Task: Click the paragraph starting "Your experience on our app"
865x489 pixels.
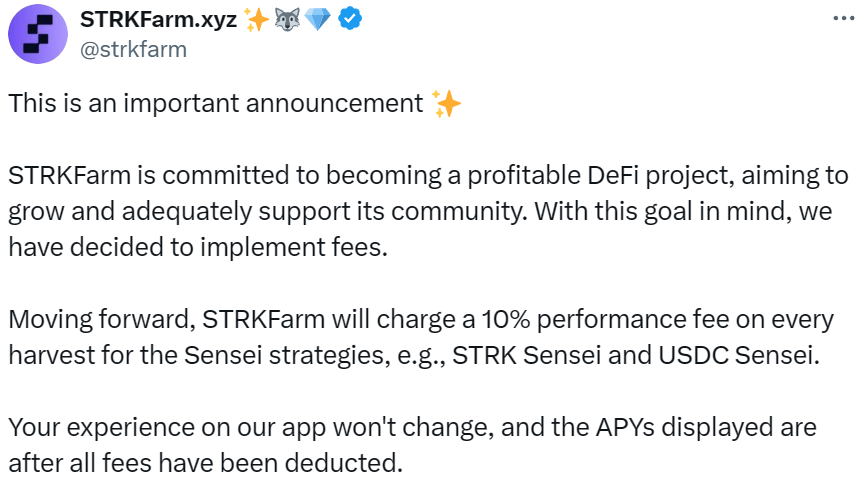Action: tap(412, 445)
